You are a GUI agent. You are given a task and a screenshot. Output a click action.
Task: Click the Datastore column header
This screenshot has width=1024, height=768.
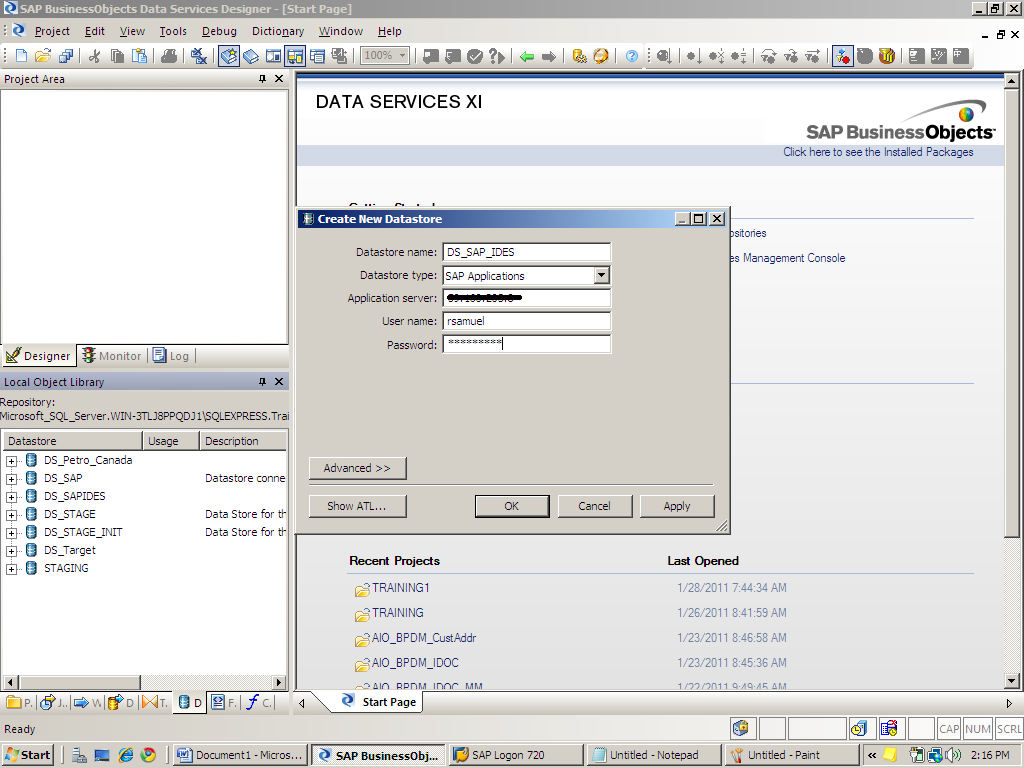coord(72,441)
